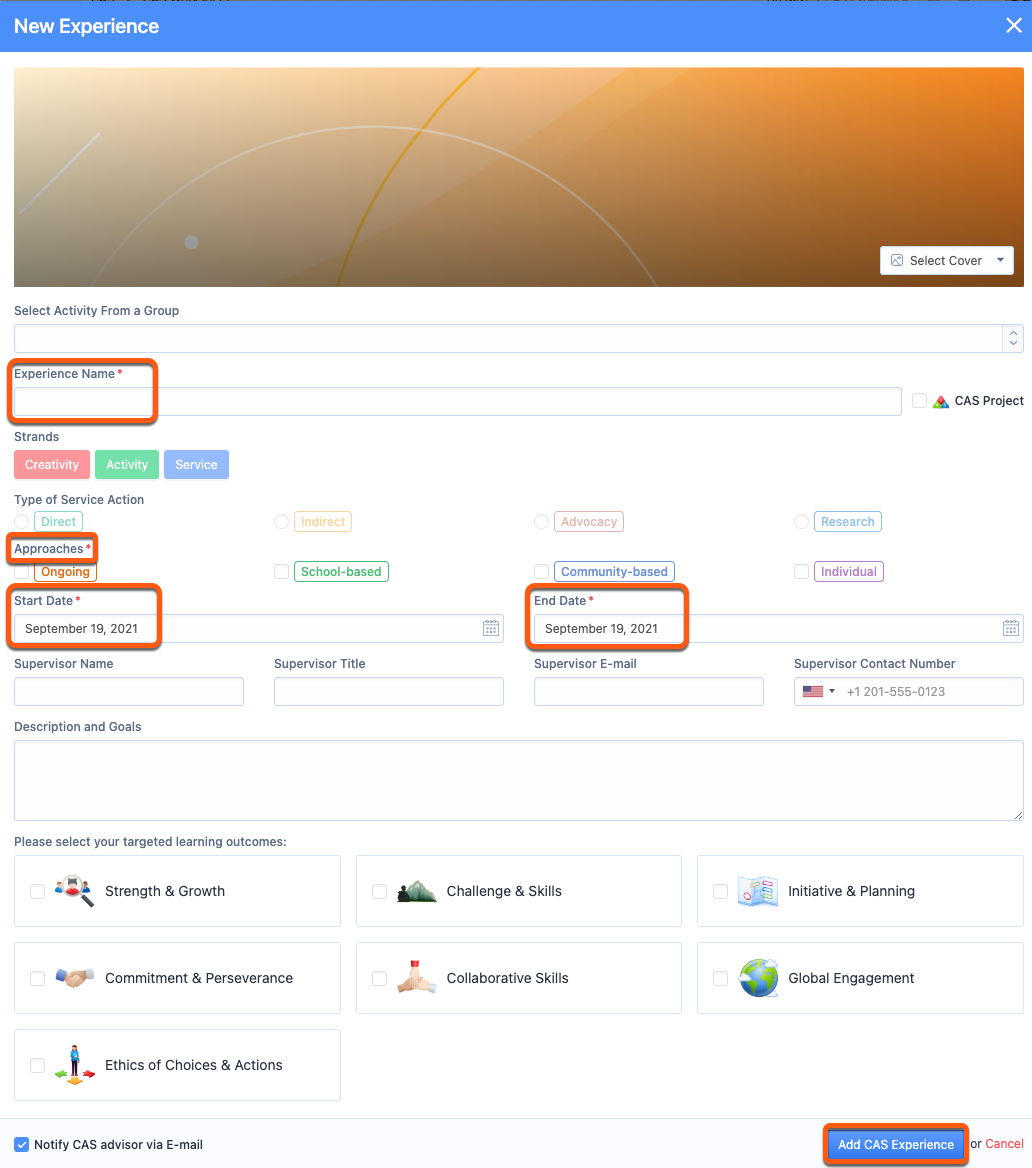Focus the Supervisor E-mail field
This screenshot has width=1032, height=1168.
[649, 691]
